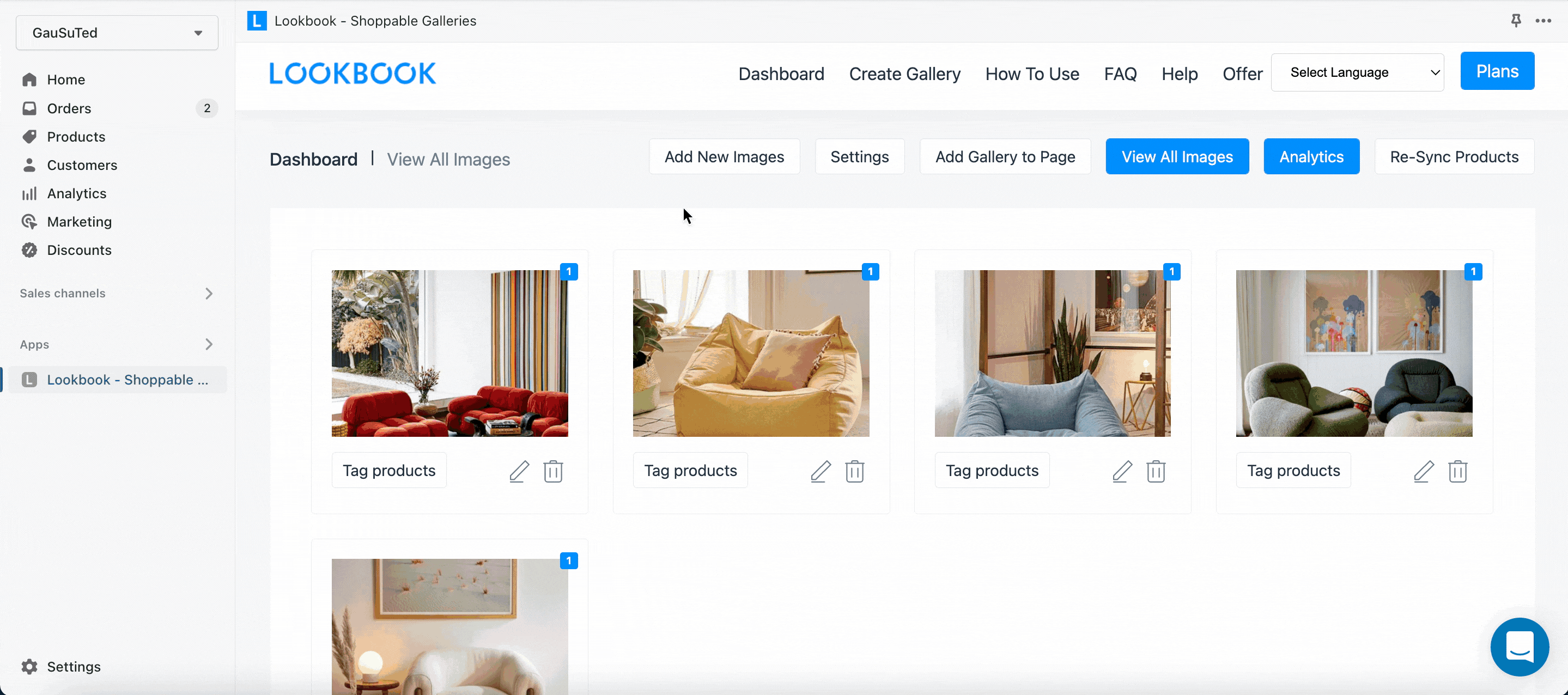Tag products on yellow beanbag image
The width and height of the screenshot is (1568, 695).
pos(690,471)
